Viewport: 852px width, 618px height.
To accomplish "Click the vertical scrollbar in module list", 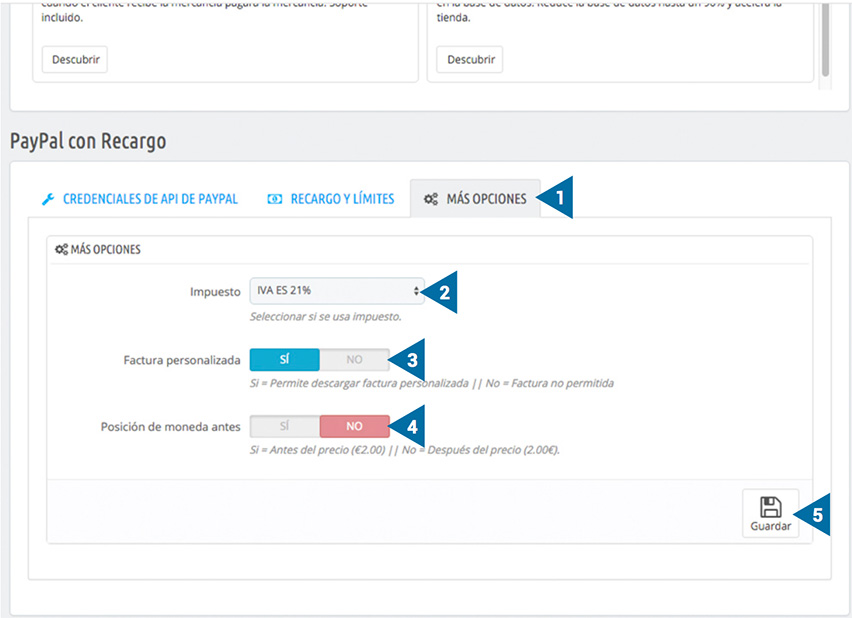I will click(x=825, y=41).
